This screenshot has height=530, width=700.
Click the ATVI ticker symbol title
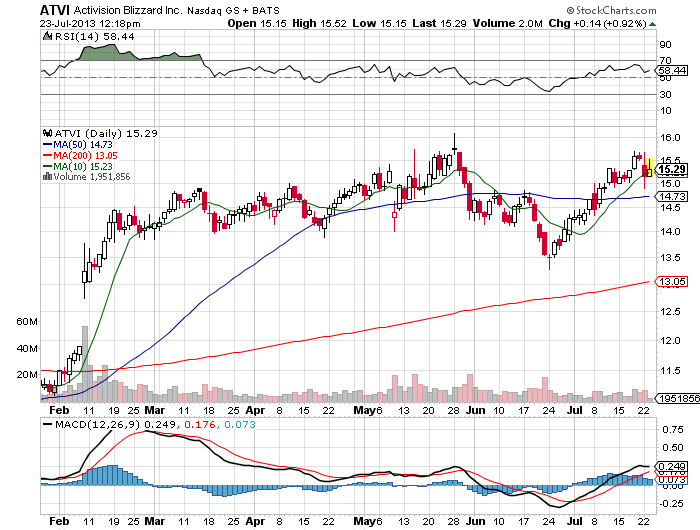55,10
